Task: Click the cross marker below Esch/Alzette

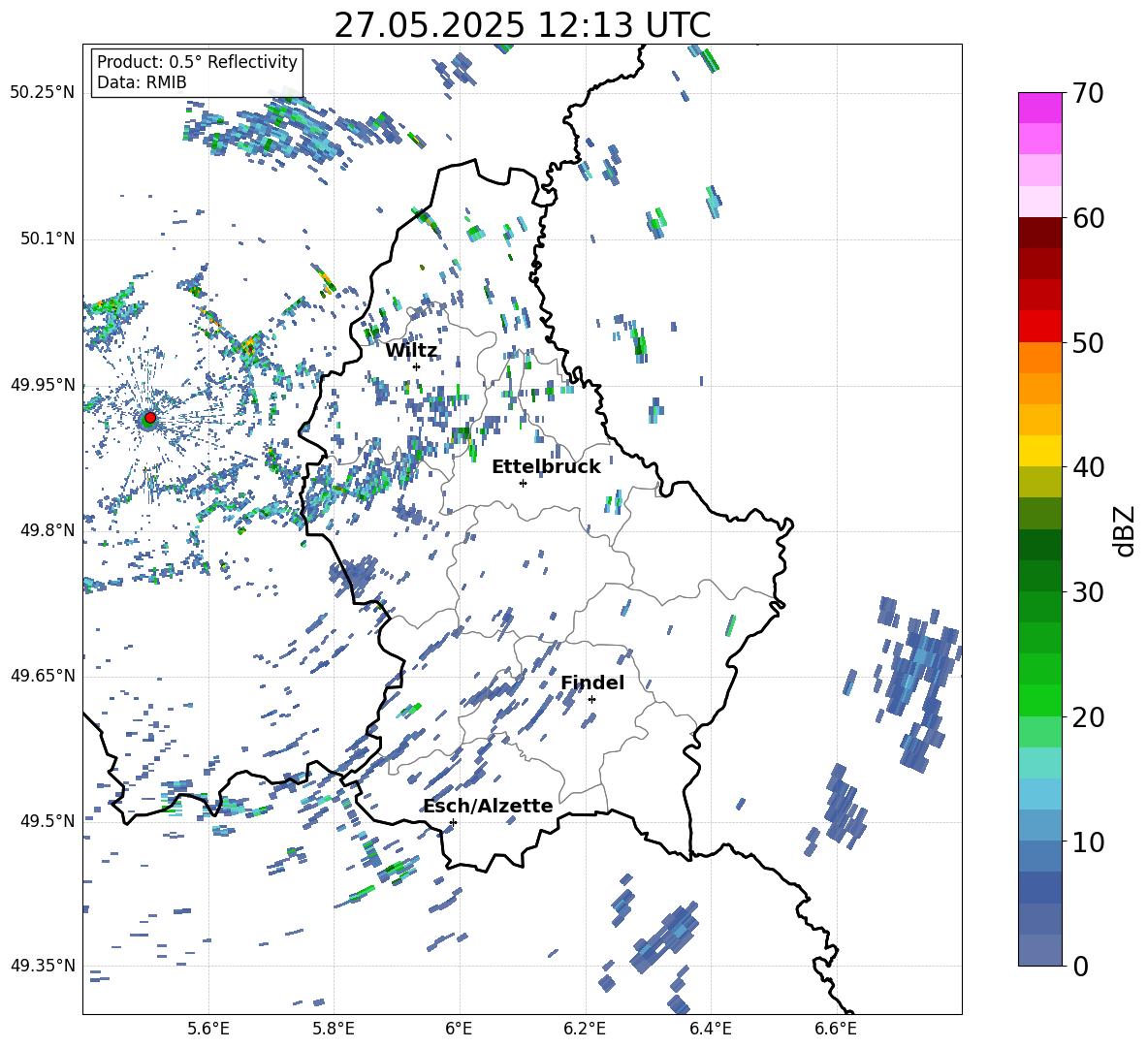Action: pos(453,822)
